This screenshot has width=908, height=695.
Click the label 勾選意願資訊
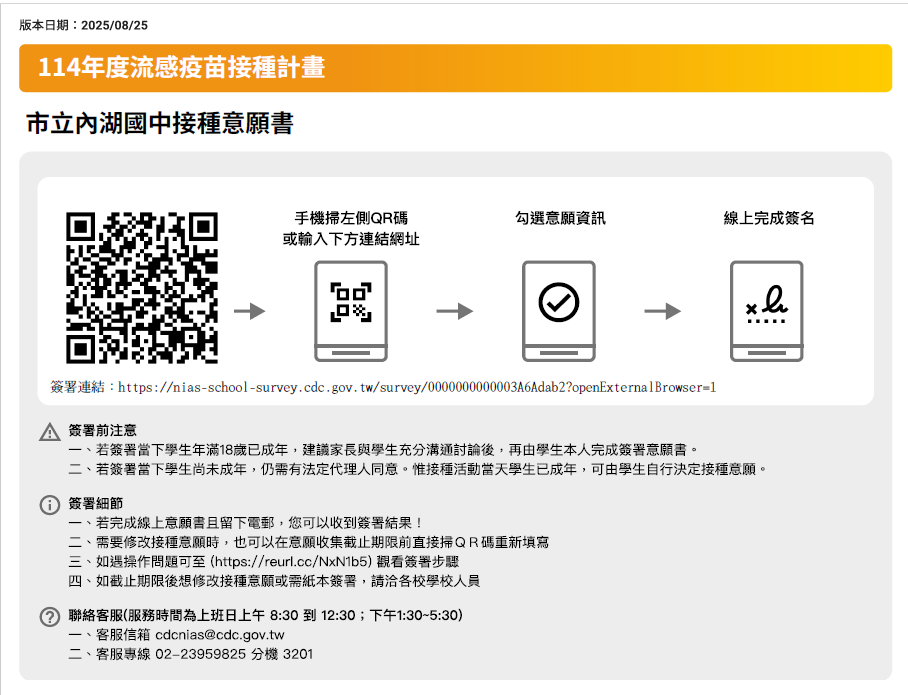pos(560,218)
